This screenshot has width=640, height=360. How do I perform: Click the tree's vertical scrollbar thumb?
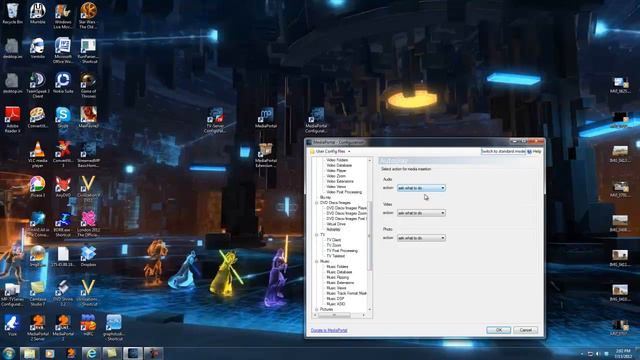(370, 236)
